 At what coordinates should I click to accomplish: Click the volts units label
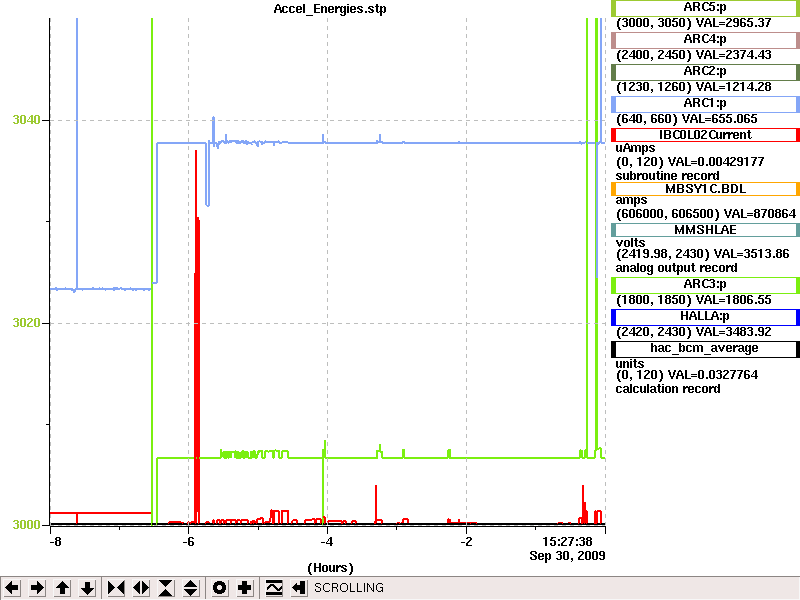click(x=630, y=243)
